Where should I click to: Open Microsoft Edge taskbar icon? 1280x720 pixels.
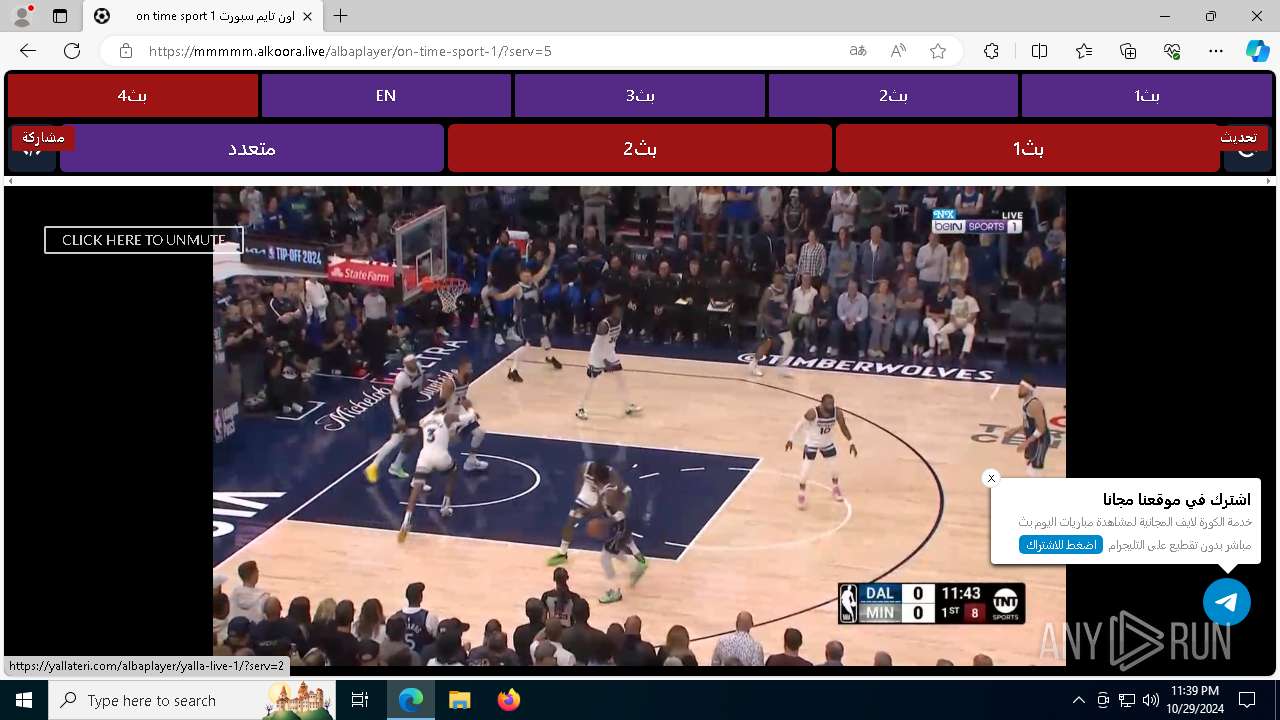(x=411, y=700)
